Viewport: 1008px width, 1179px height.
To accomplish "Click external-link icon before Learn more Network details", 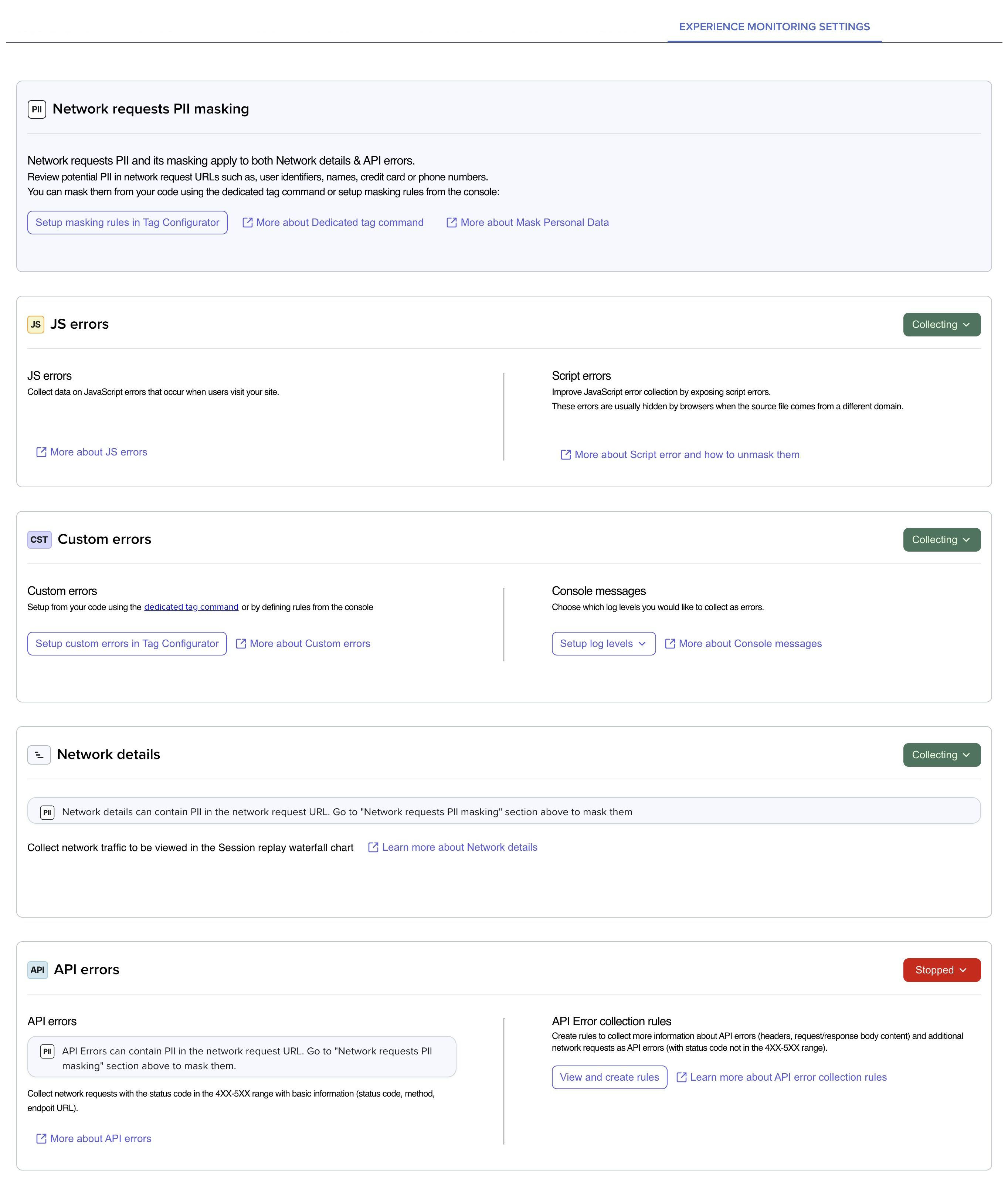I will [374, 847].
